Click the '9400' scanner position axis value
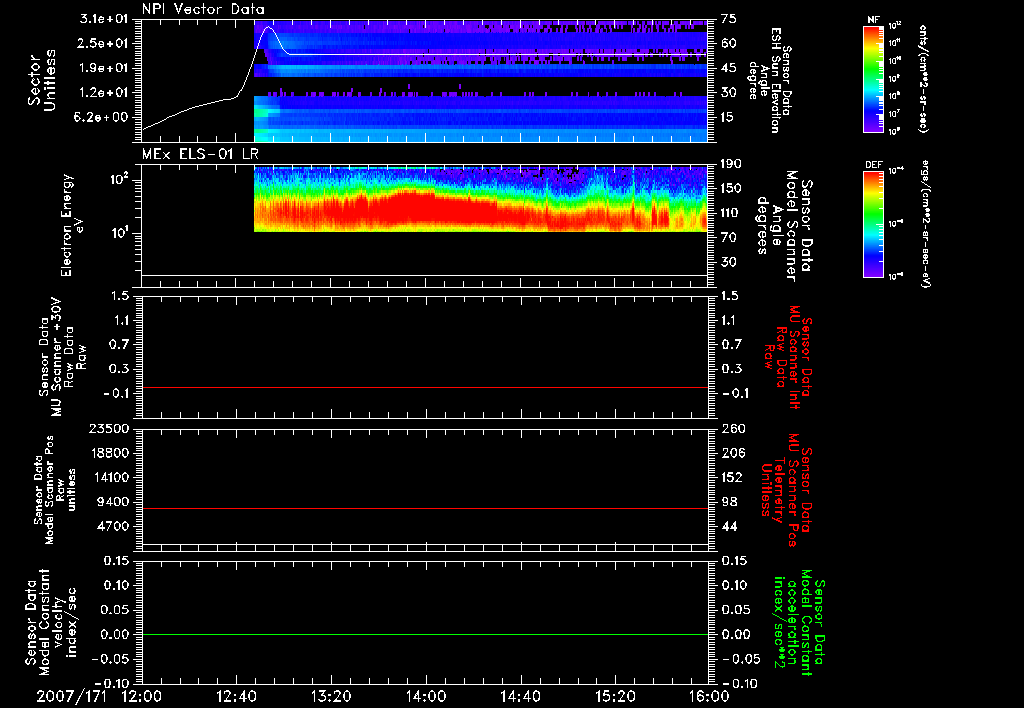Image resolution: width=1024 pixels, height=708 pixels. (x=113, y=502)
